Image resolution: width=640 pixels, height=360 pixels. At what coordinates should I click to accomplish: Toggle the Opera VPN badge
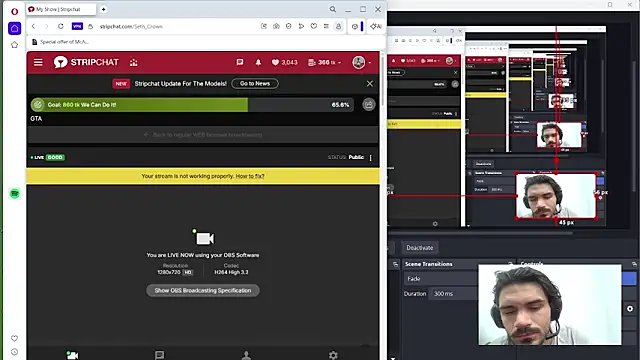[x=77, y=26]
